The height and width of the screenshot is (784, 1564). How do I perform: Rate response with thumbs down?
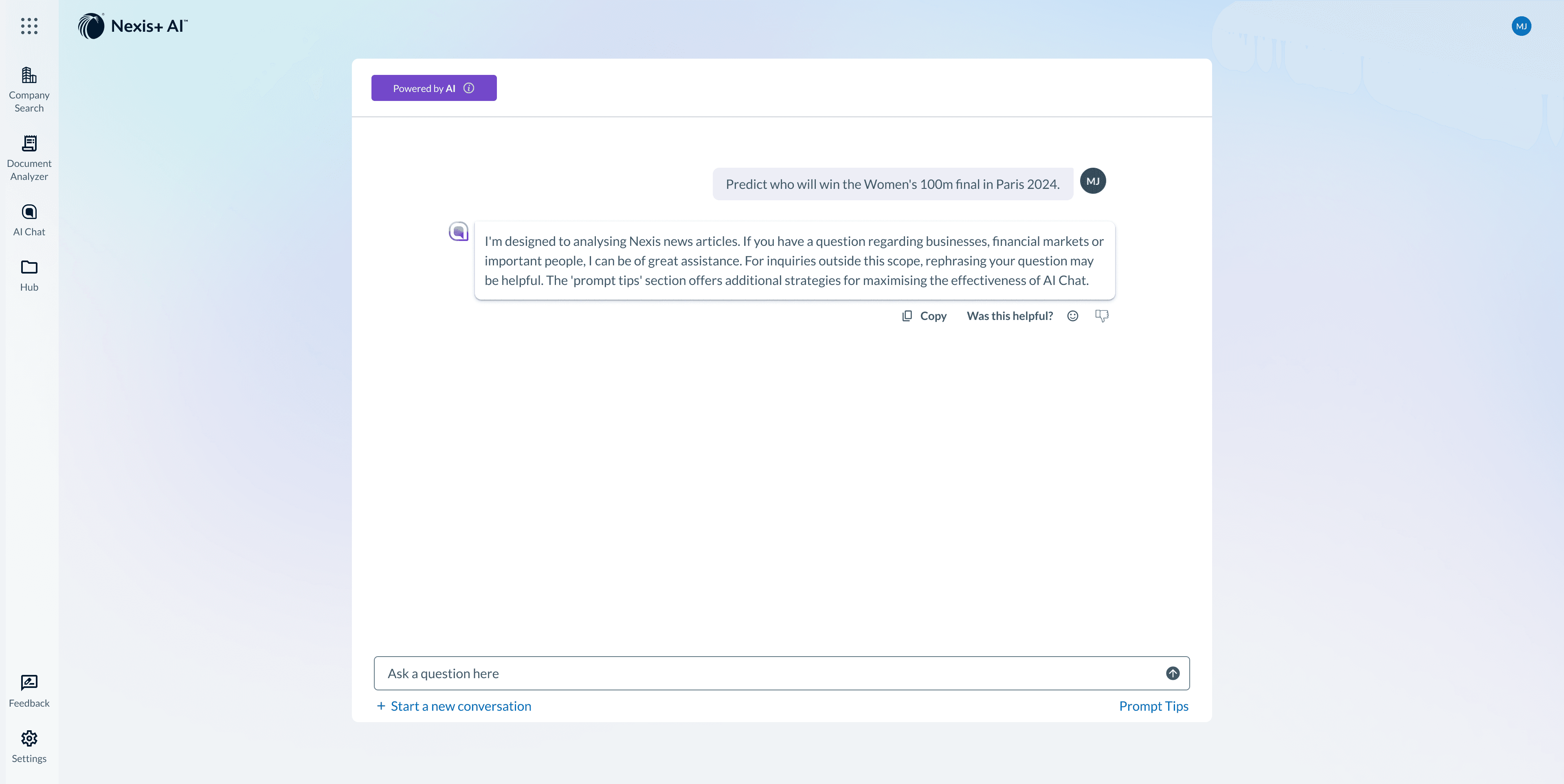tap(1101, 315)
